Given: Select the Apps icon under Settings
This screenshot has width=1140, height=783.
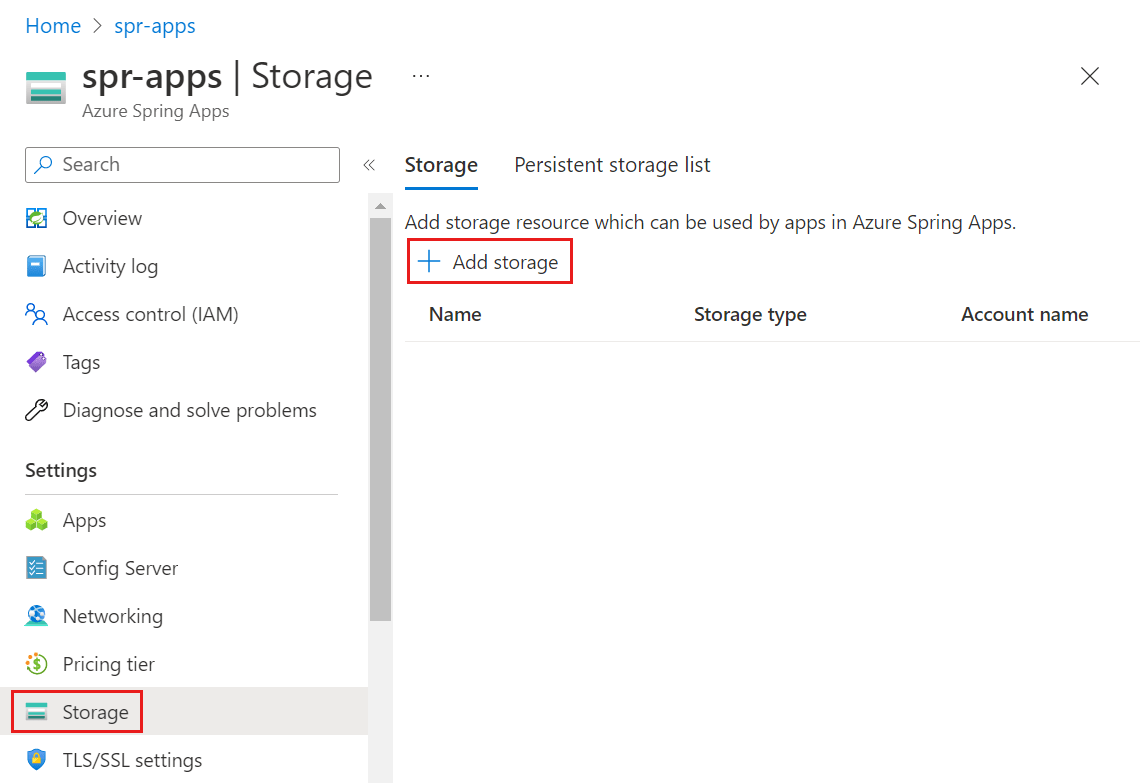Looking at the screenshot, I should (36, 520).
